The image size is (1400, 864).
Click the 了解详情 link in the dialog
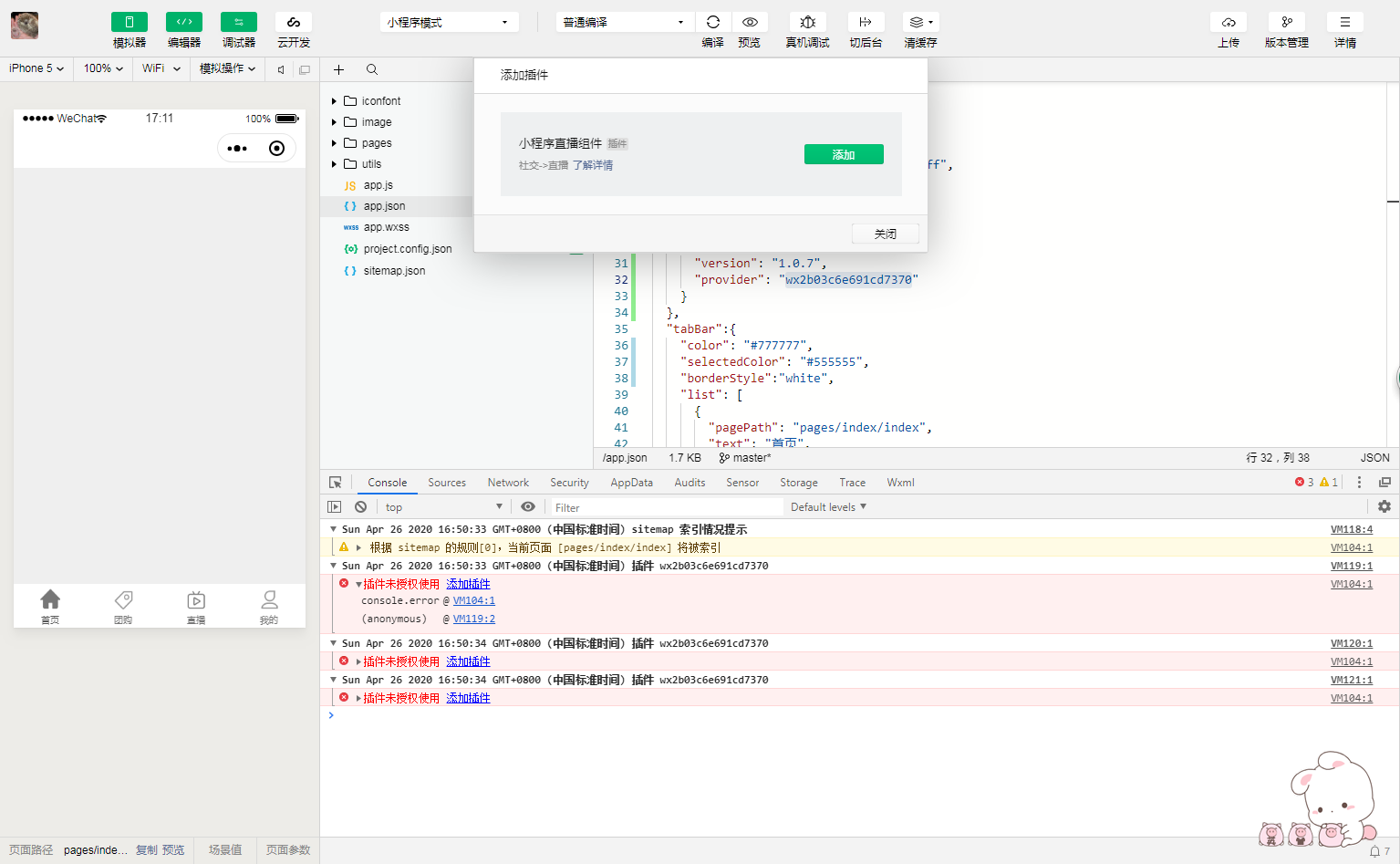(x=593, y=165)
